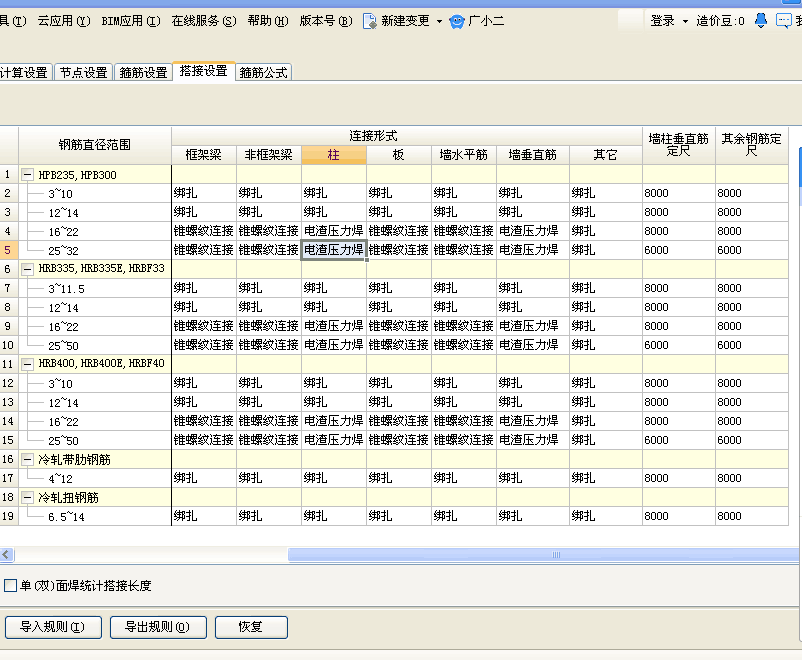Screen dimensions: 802x660
Task: Click the 登录 link
Action: (662, 21)
